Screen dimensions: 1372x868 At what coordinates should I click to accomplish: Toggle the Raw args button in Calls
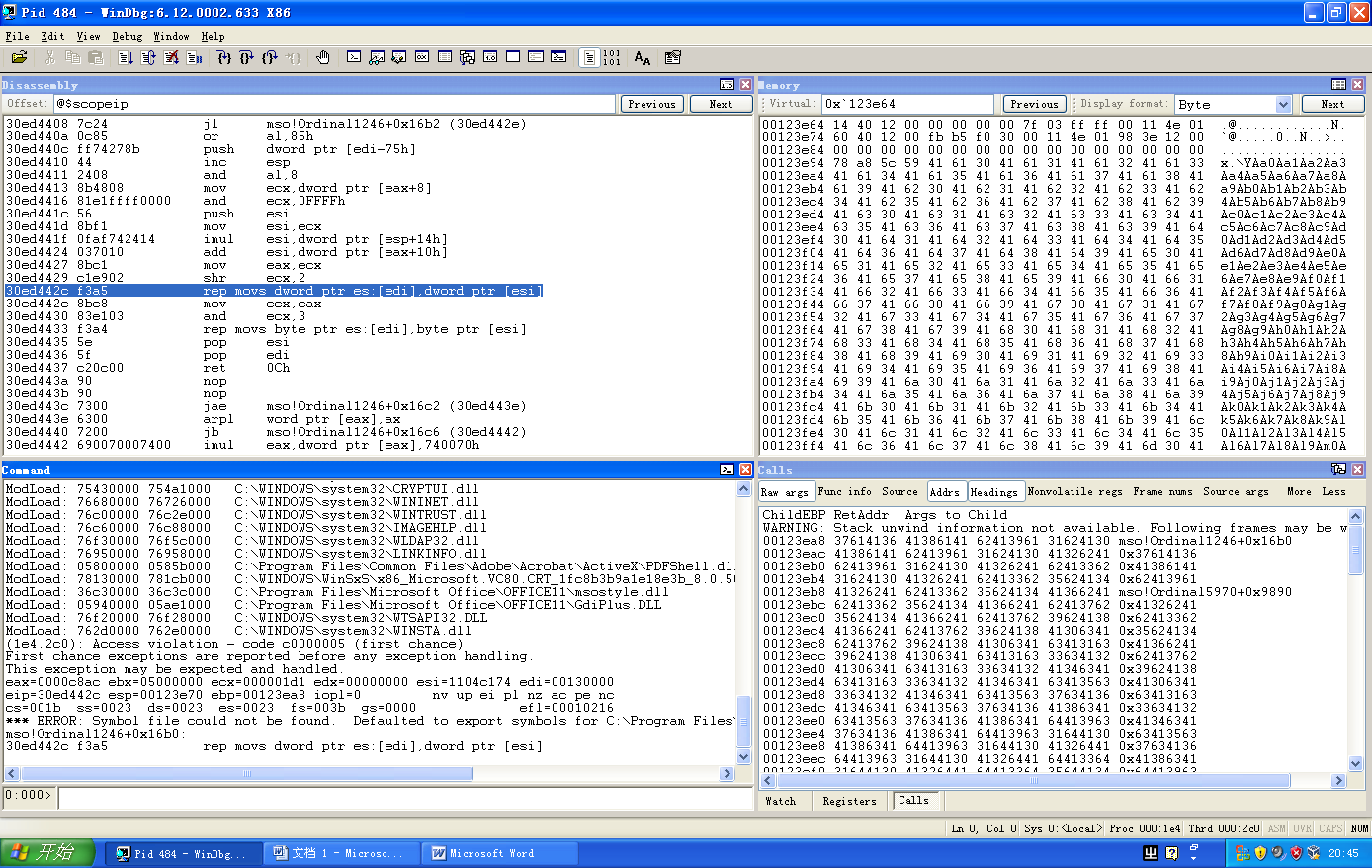point(784,492)
